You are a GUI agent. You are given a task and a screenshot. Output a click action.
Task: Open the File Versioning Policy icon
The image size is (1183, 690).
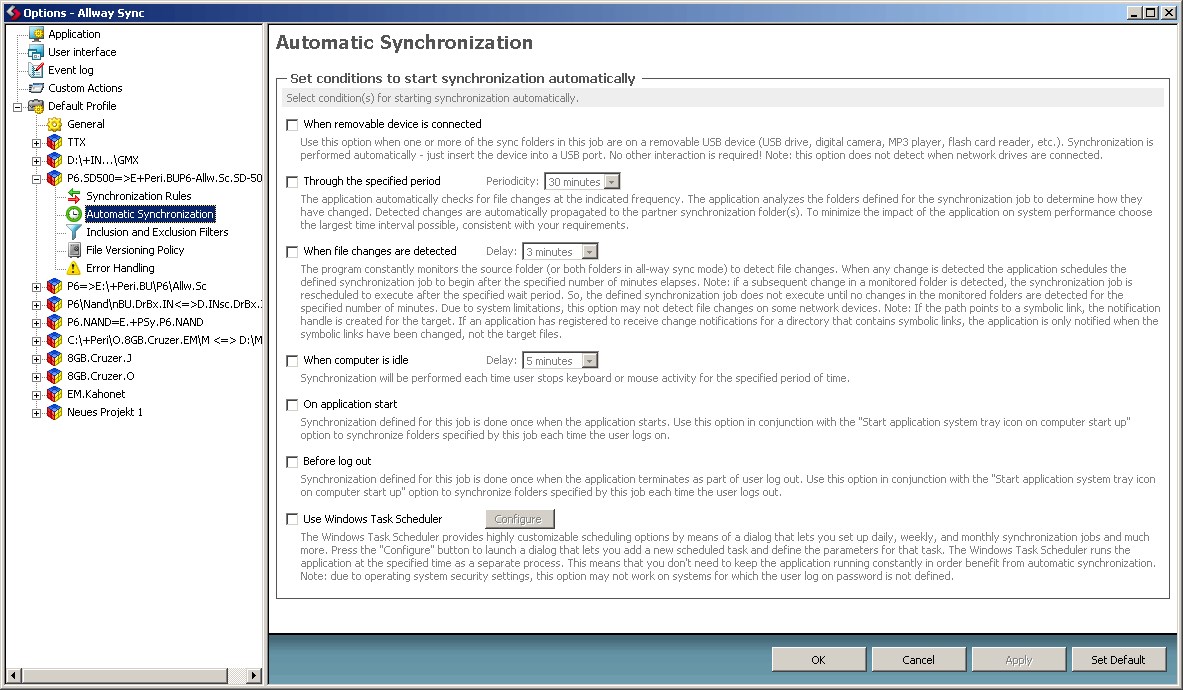[74, 250]
